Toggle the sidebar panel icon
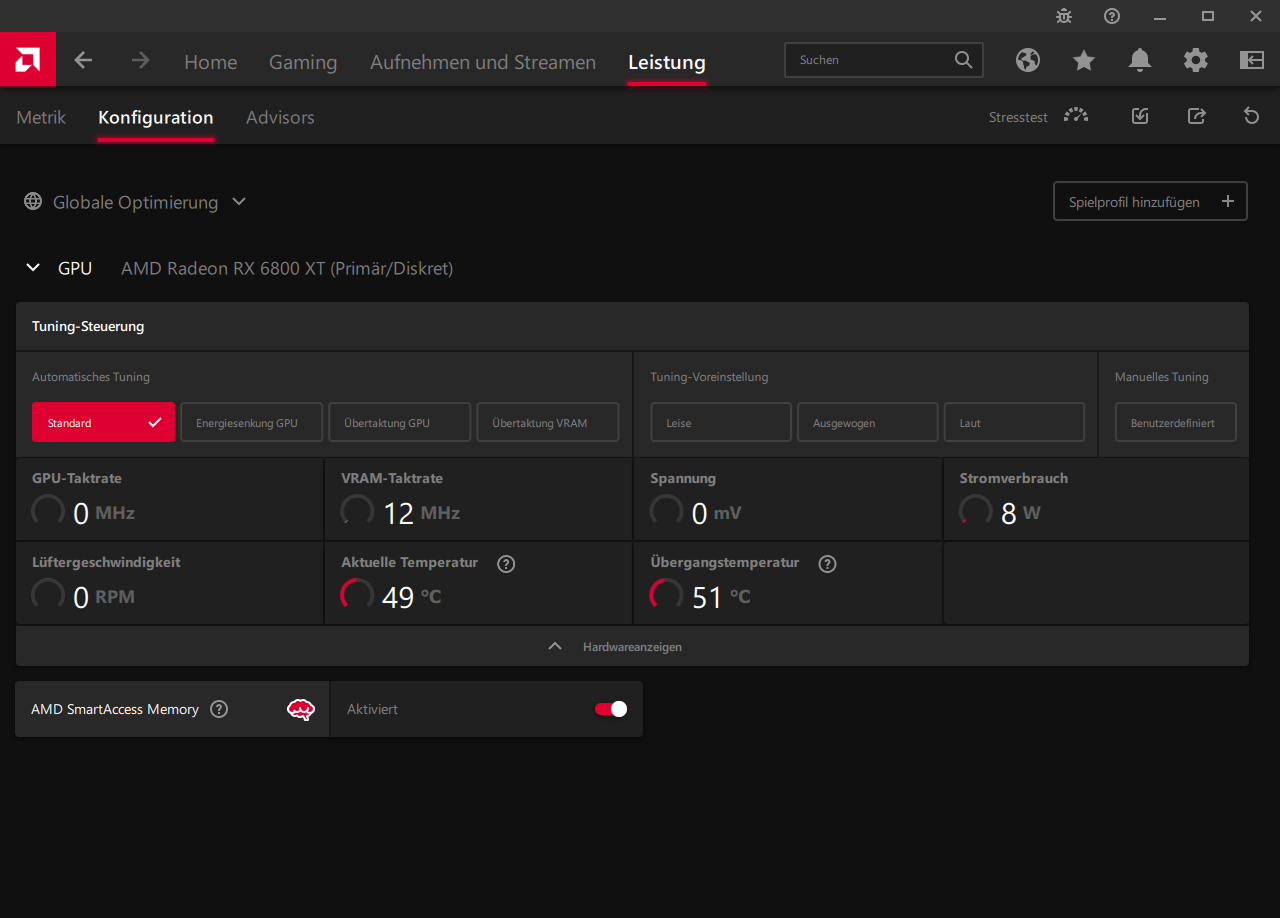This screenshot has width=1280, height=918. [x=1252, y=60]
